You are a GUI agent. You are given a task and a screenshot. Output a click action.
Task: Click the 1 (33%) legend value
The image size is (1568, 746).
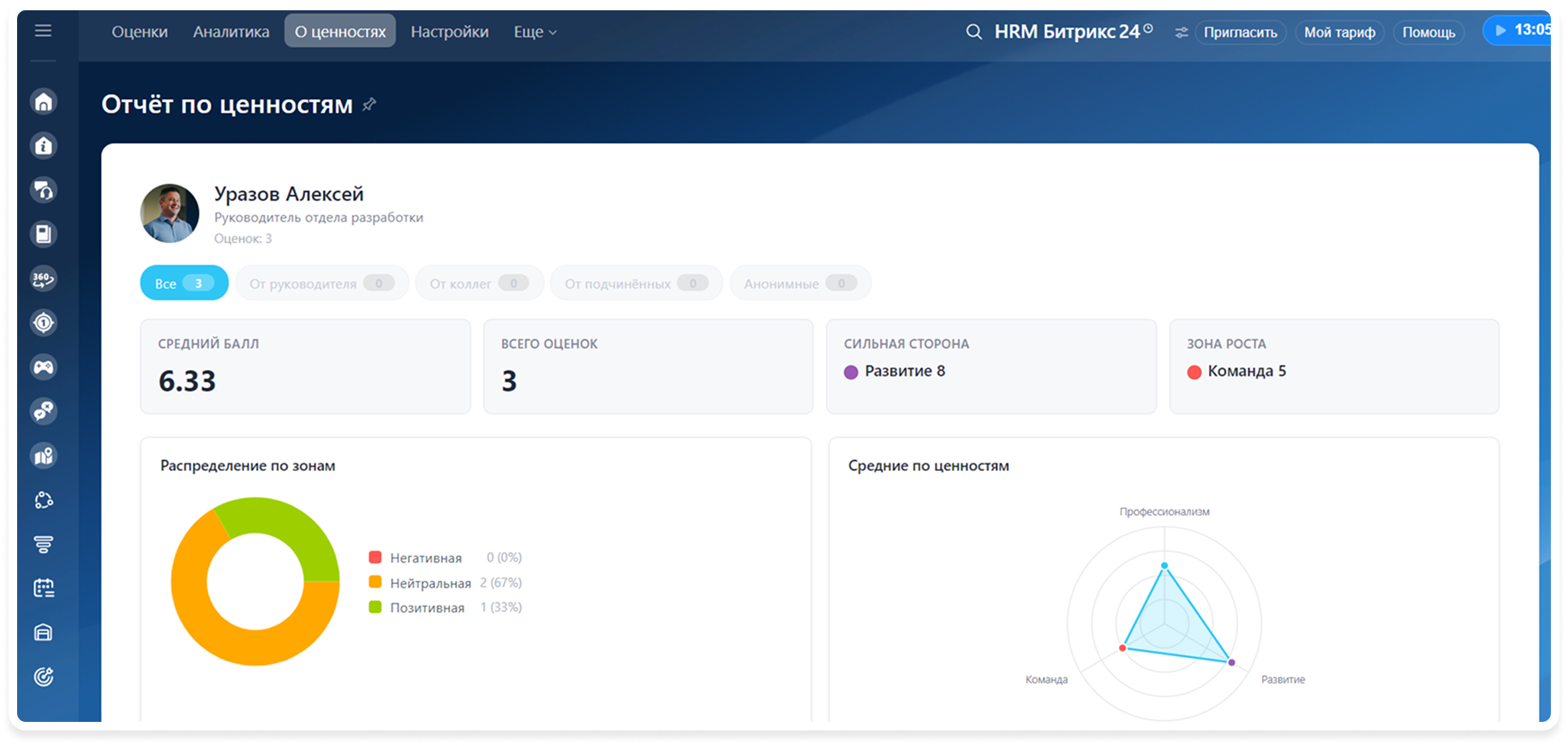(x=500, y=607)
